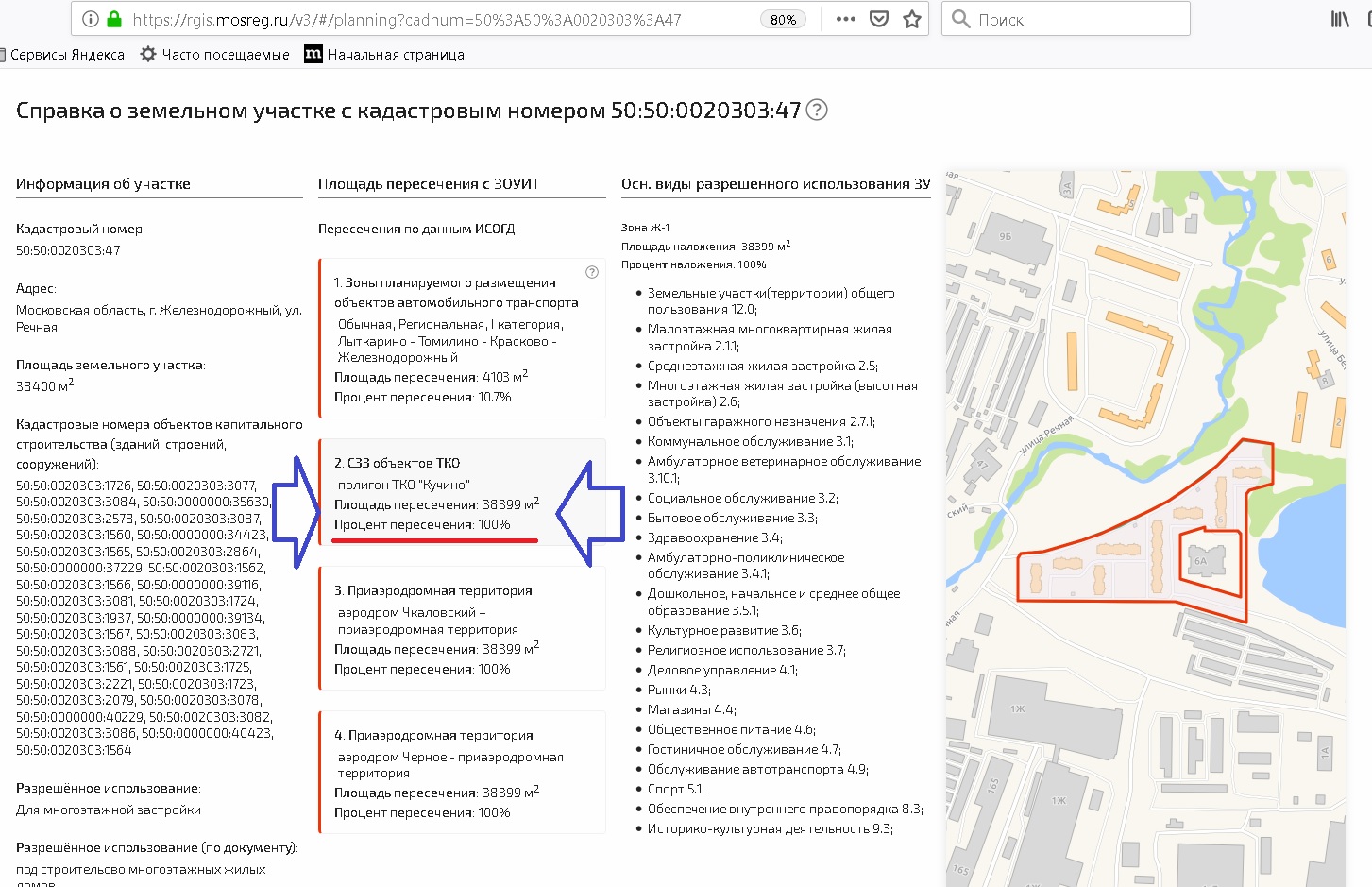Click list item Гостиничное обслуживание 4.7
This screenshot has width=1372, height=887.
[x=744, y=749]
